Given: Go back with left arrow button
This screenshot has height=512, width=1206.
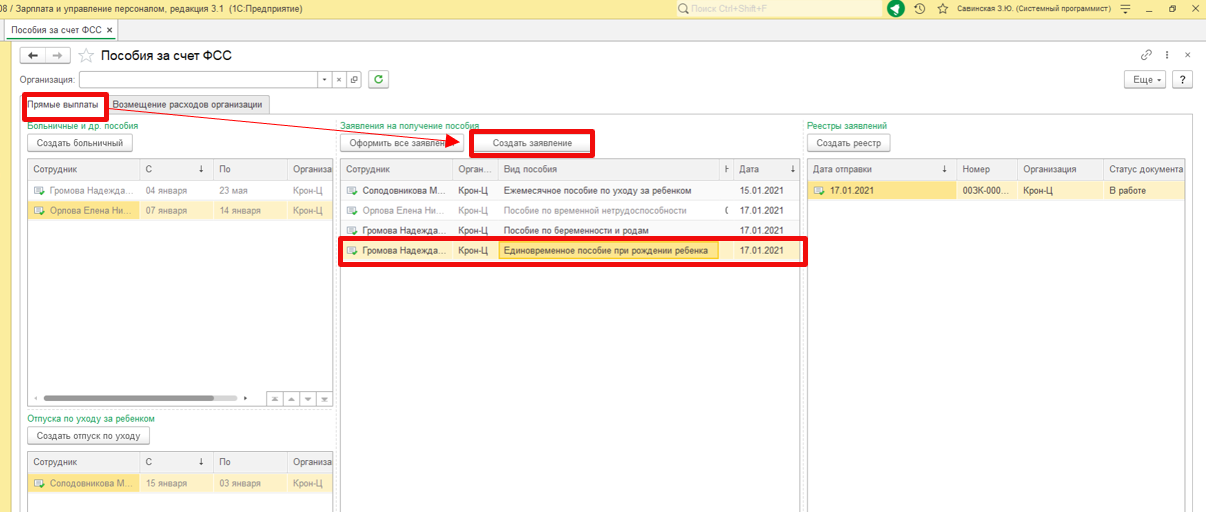Looking at the screenshot, I should pos(33,56).
